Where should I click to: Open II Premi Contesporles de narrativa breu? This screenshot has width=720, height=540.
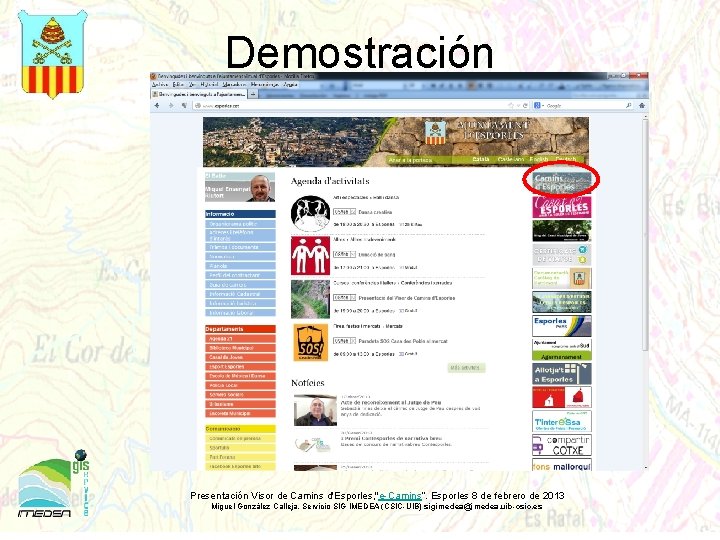point(391,438)
